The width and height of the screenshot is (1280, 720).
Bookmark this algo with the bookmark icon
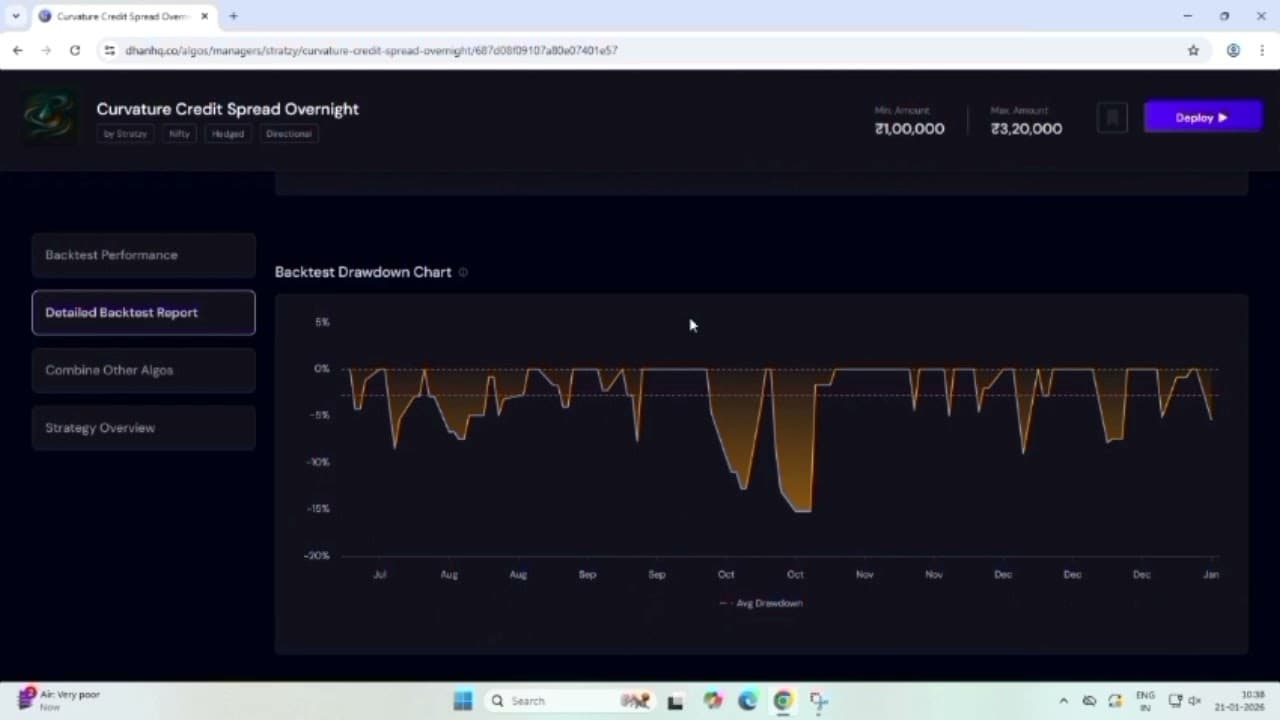(1112, 118)
